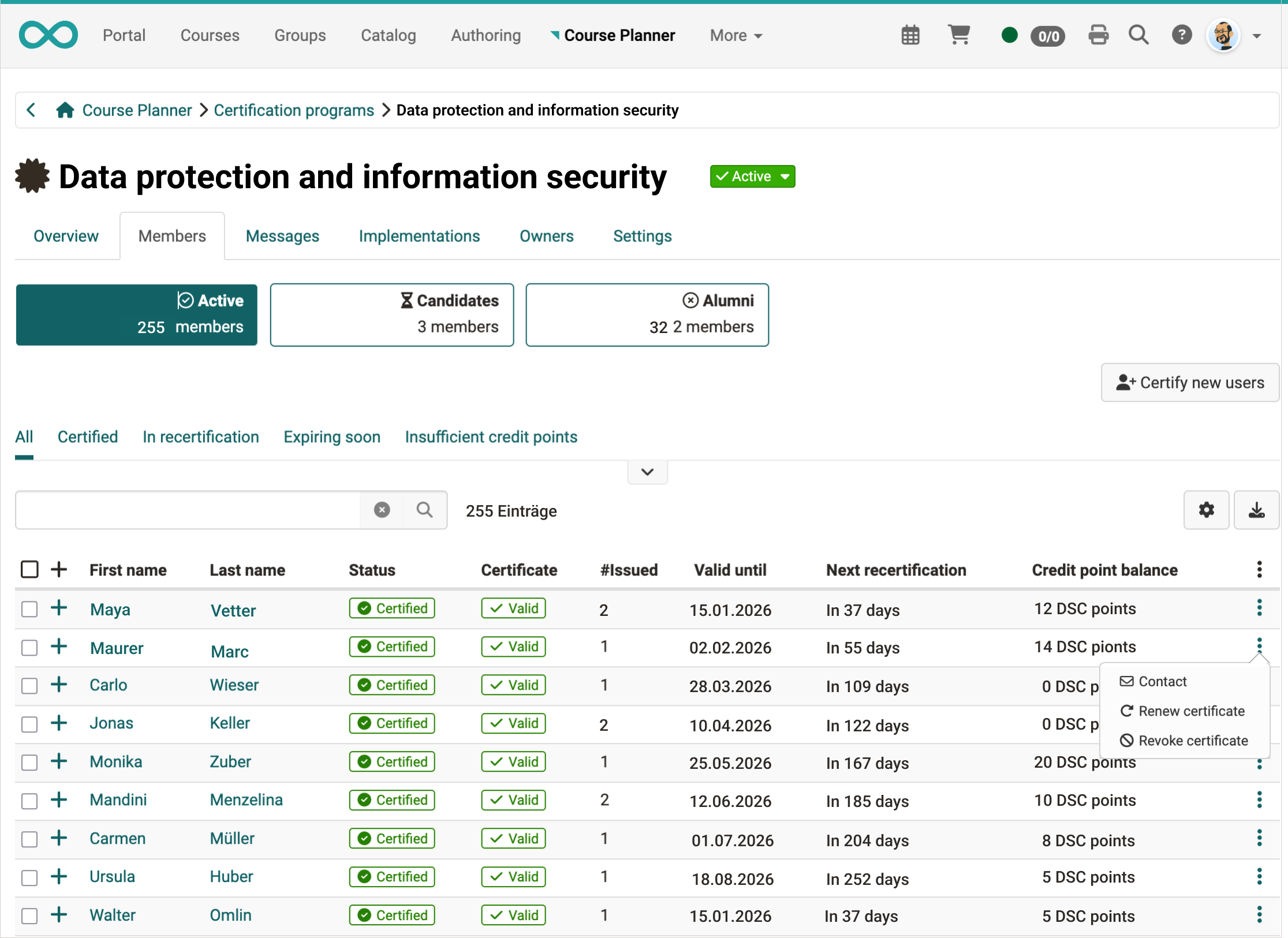Image resolution: width=1288 pixels, height=938 pixels.
Task: Click the print icon in header
Action: [x=1098, y=35]
